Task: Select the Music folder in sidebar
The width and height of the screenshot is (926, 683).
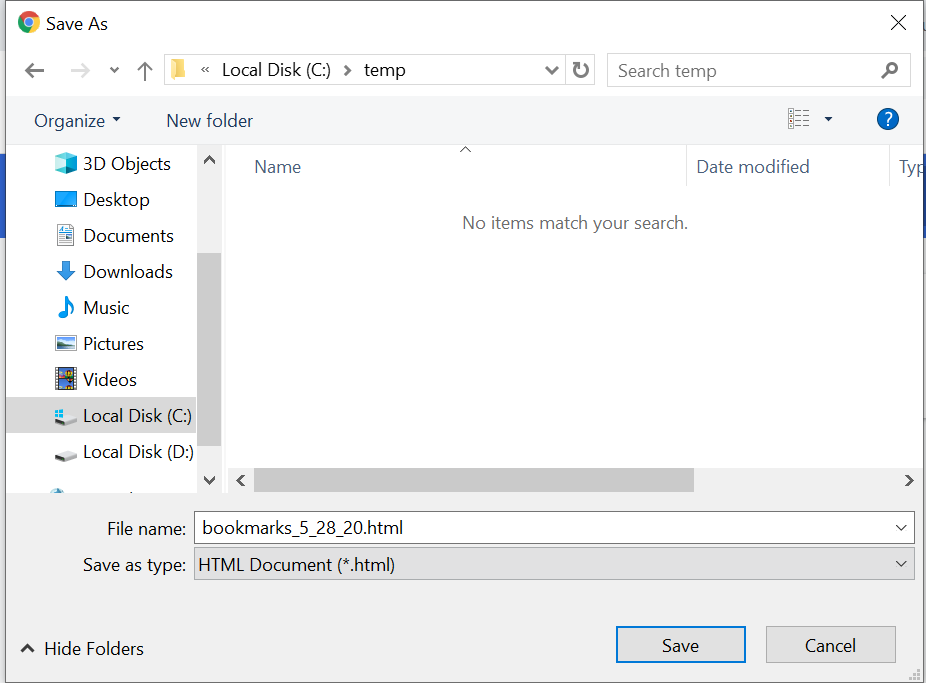Action: pyautogui.click(x=106, y=308)
